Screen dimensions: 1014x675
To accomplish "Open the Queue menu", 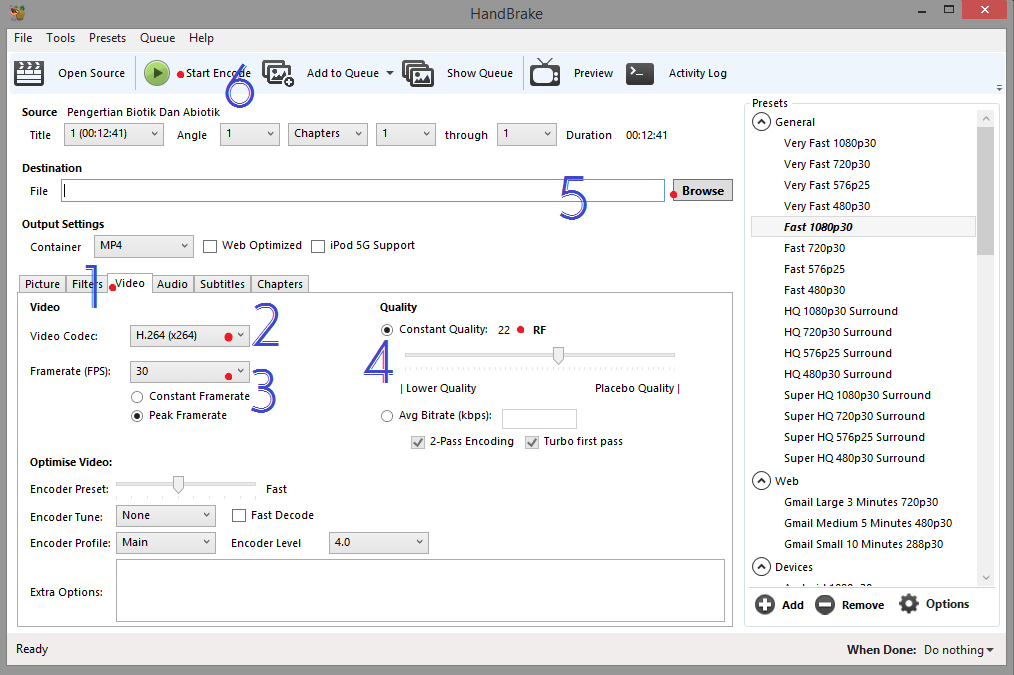I will pos(157,38).
